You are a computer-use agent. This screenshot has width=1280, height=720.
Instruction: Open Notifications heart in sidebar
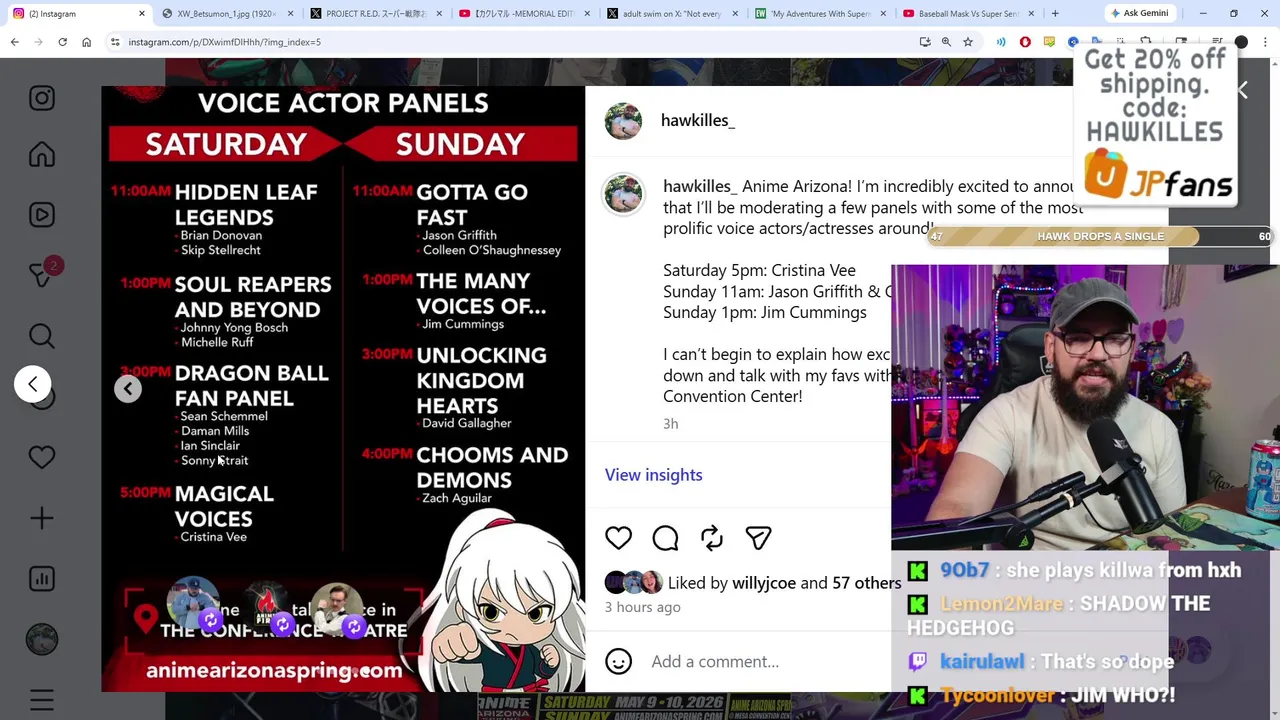coord(42,457)
